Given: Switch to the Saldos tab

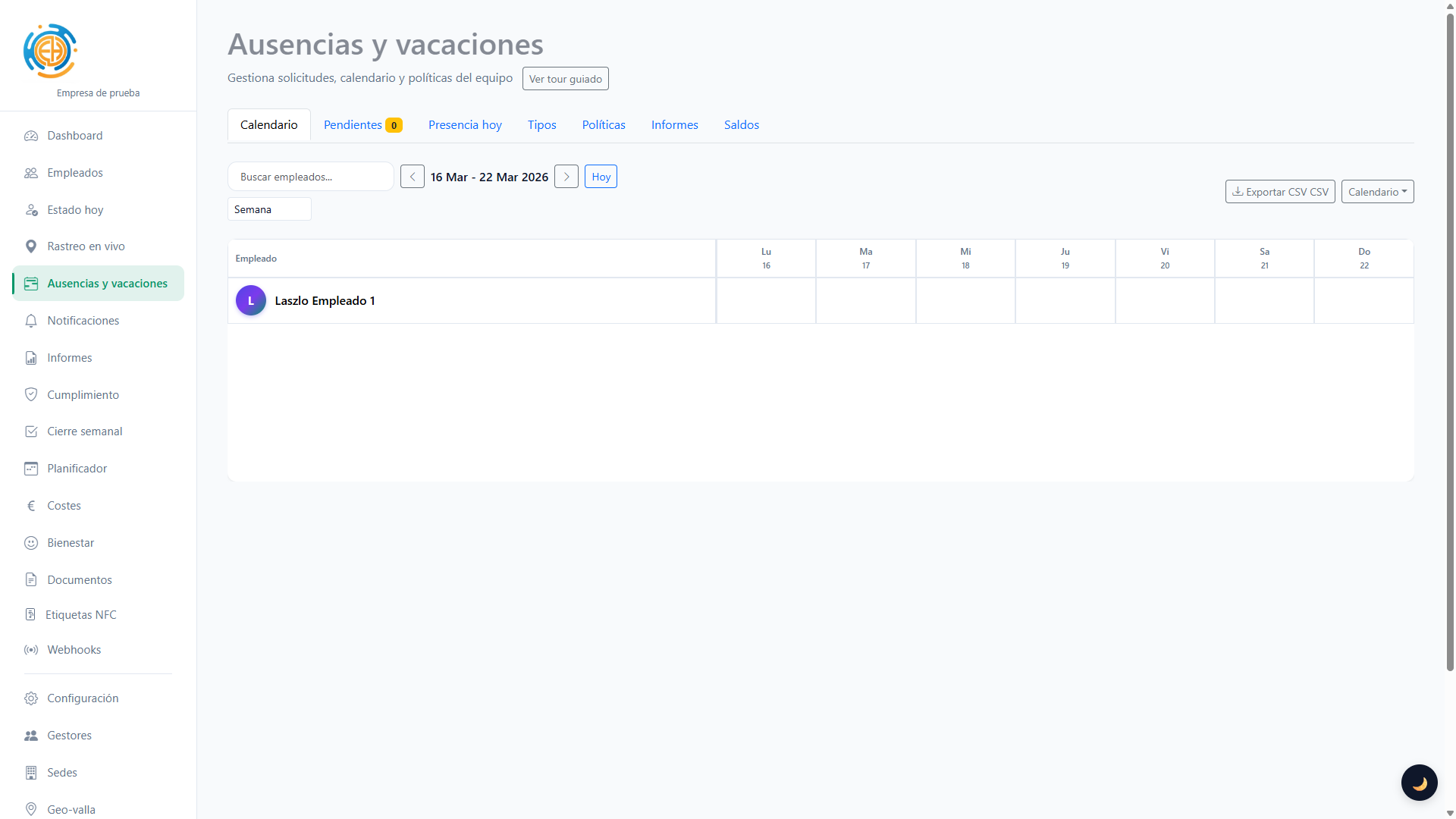Looking at the screenshot, I should (x=741, y=125).
